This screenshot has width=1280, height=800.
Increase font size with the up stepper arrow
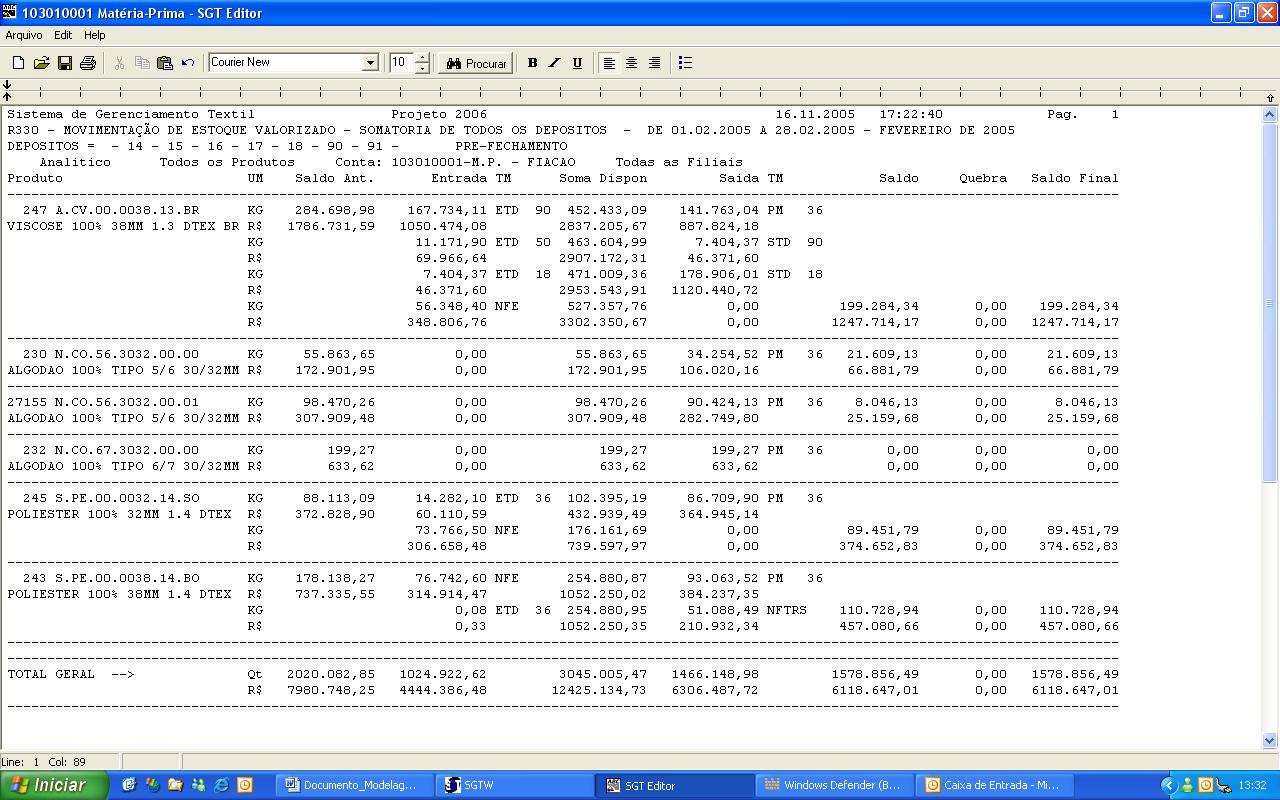(x=422, y=58)
